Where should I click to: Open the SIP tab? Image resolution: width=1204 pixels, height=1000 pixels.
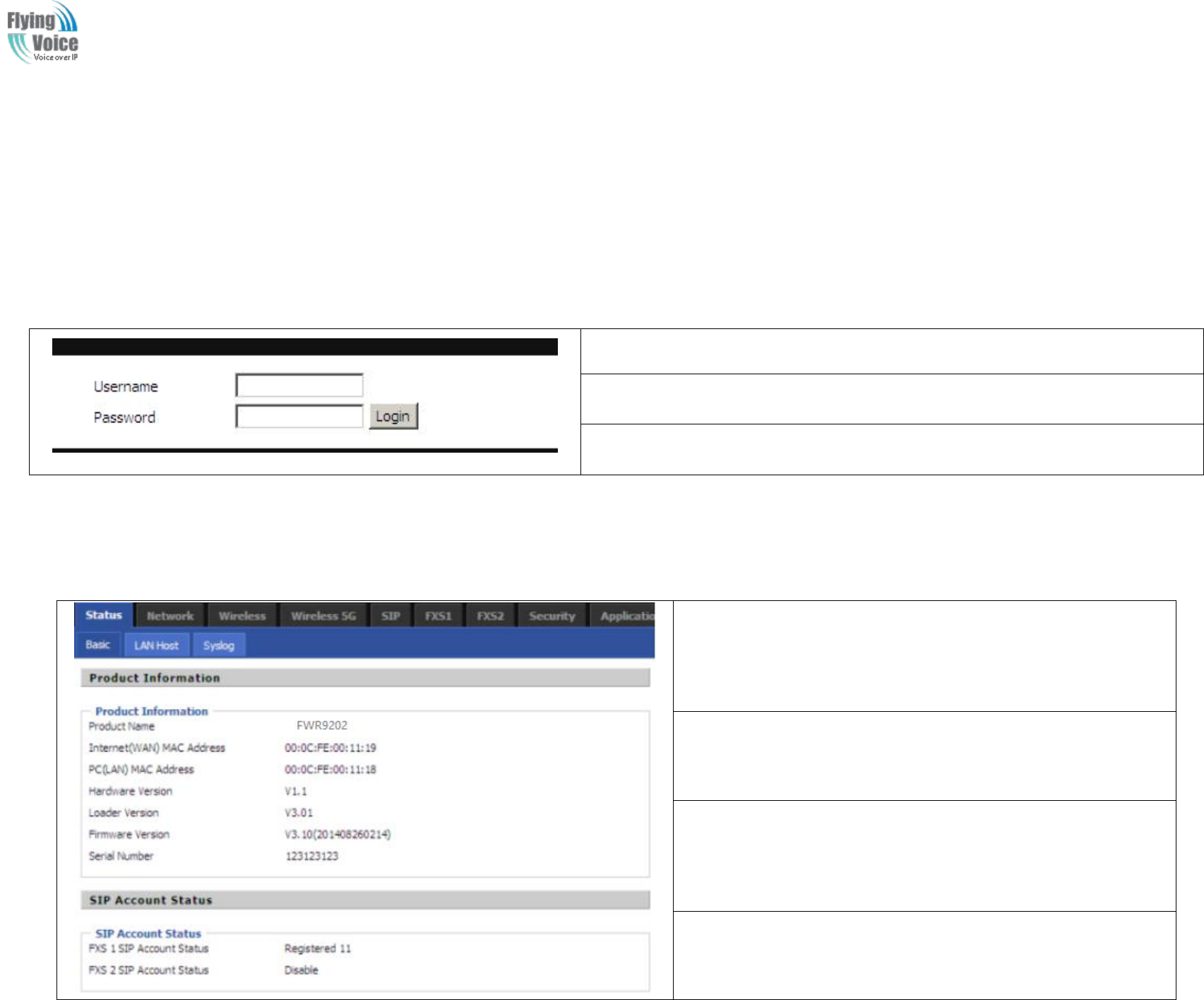(391, 616)
